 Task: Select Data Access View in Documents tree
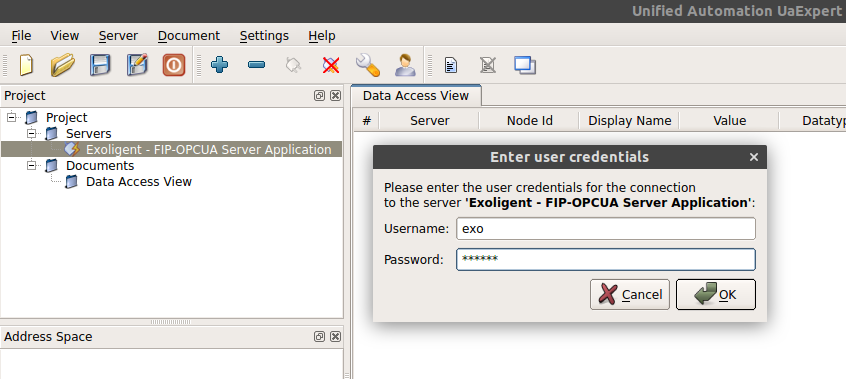[139, 181]
